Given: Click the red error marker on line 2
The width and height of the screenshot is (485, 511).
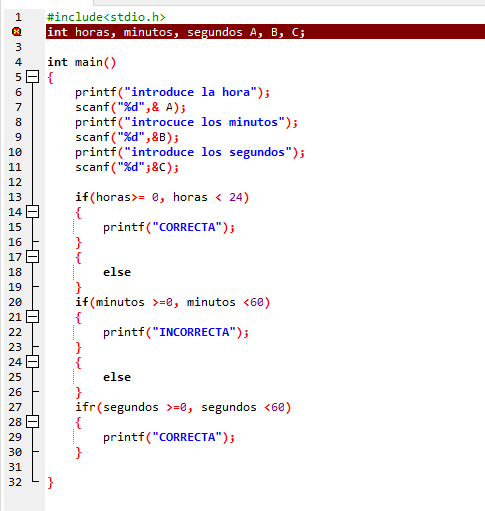Looking at the screenshot, I should click(x=16, y=32).
